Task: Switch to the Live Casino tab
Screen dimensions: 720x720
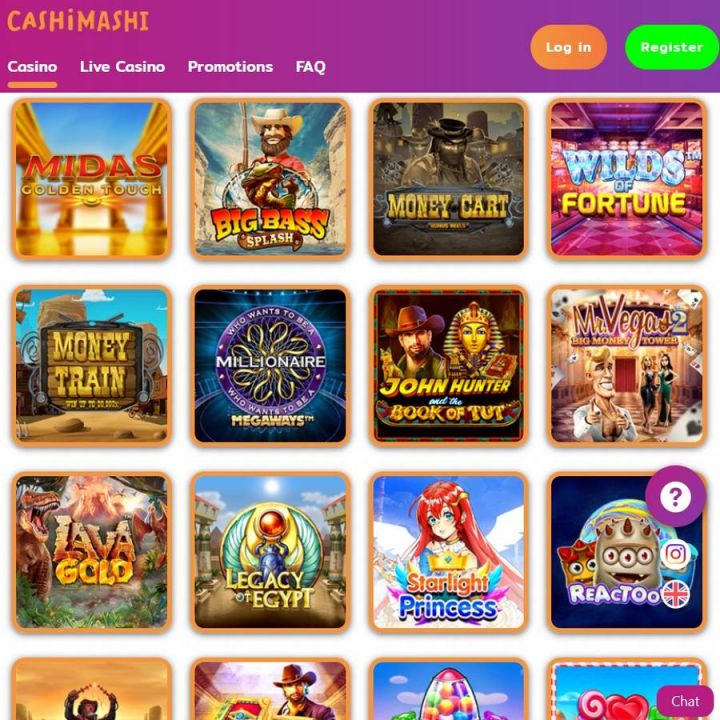Action: pos(123,67)
